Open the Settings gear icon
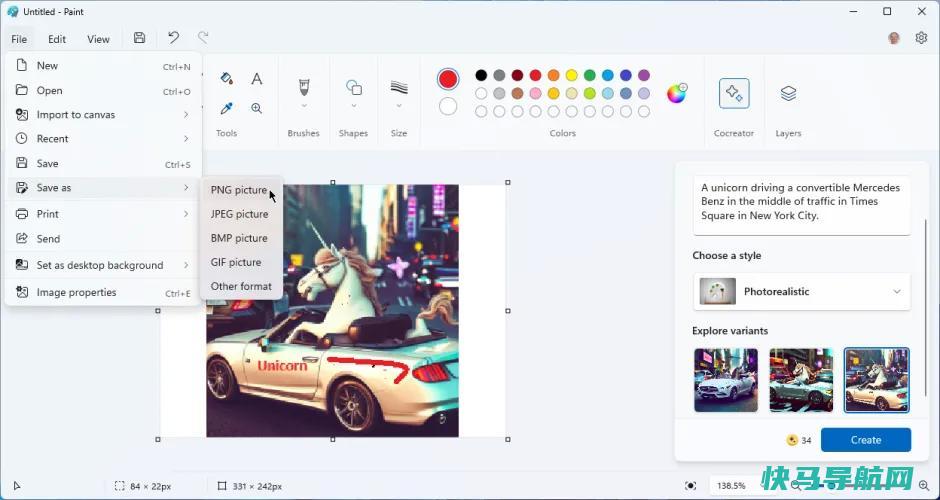The width and height of the screenshot is (940, 500). [x=921, y=38]
